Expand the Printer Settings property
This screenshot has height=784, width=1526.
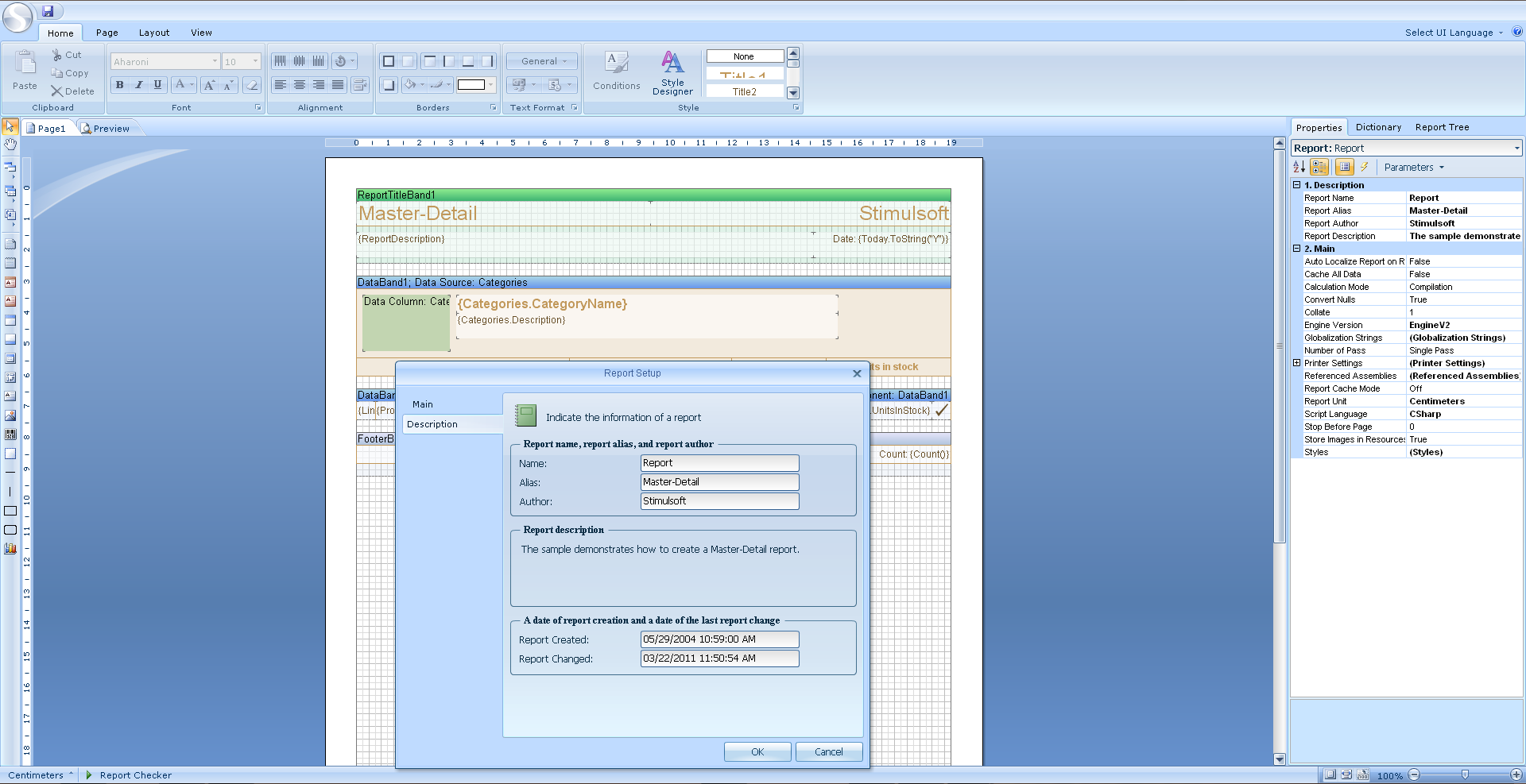point(1296,363)
